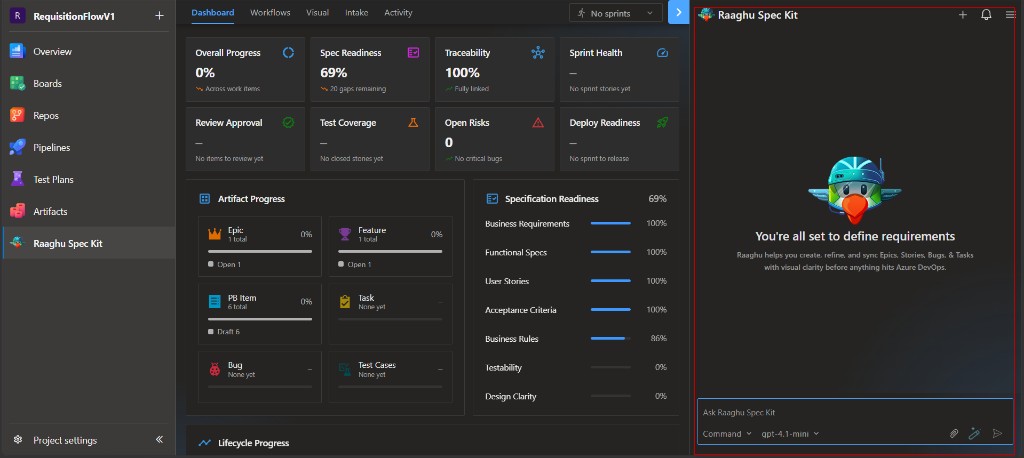
Task: Click the Review Approval checkmark icon
Action: tap(288, 123)
